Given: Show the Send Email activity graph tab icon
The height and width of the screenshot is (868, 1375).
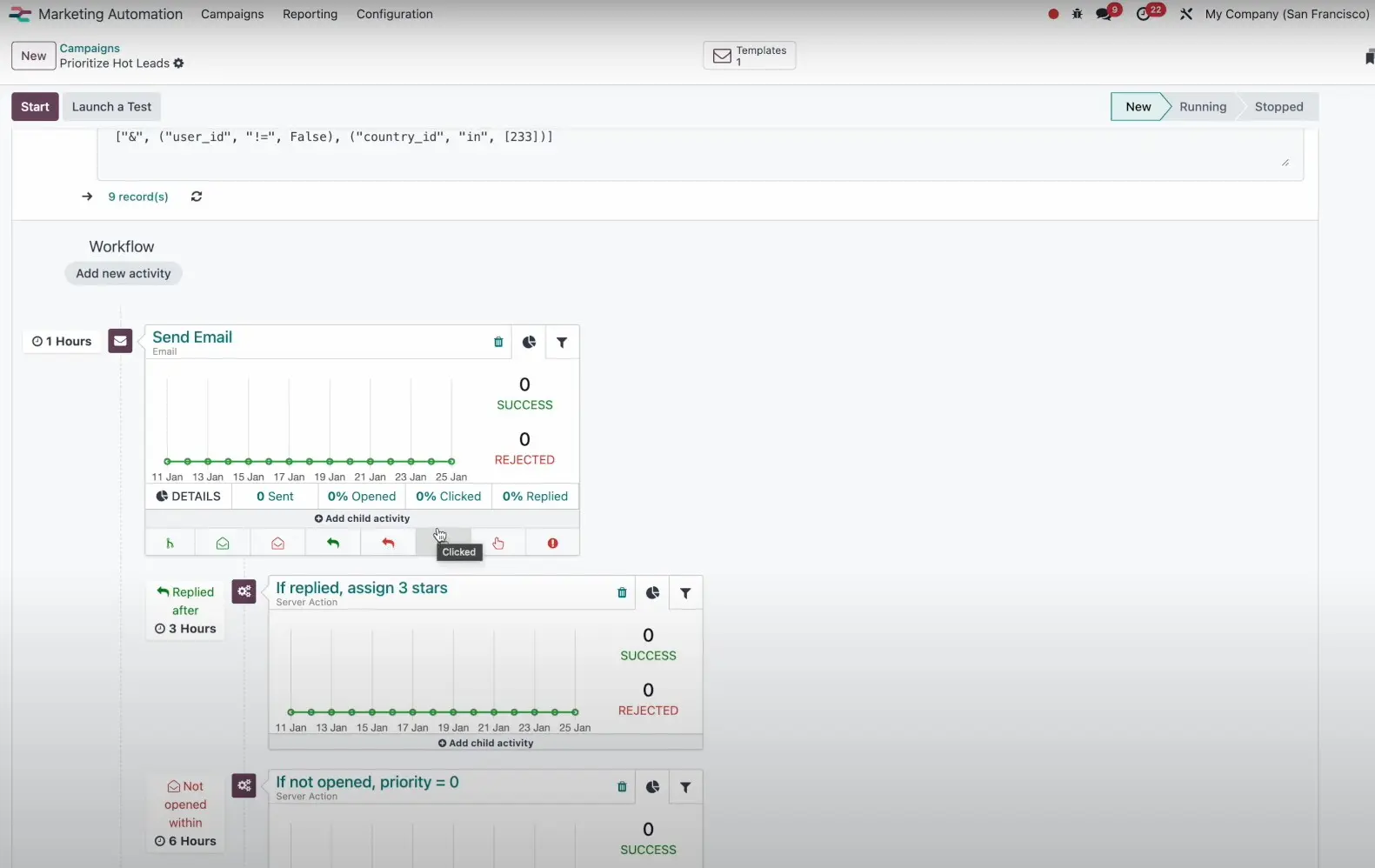Looking at the screenshot, I should tap(529, 343).
